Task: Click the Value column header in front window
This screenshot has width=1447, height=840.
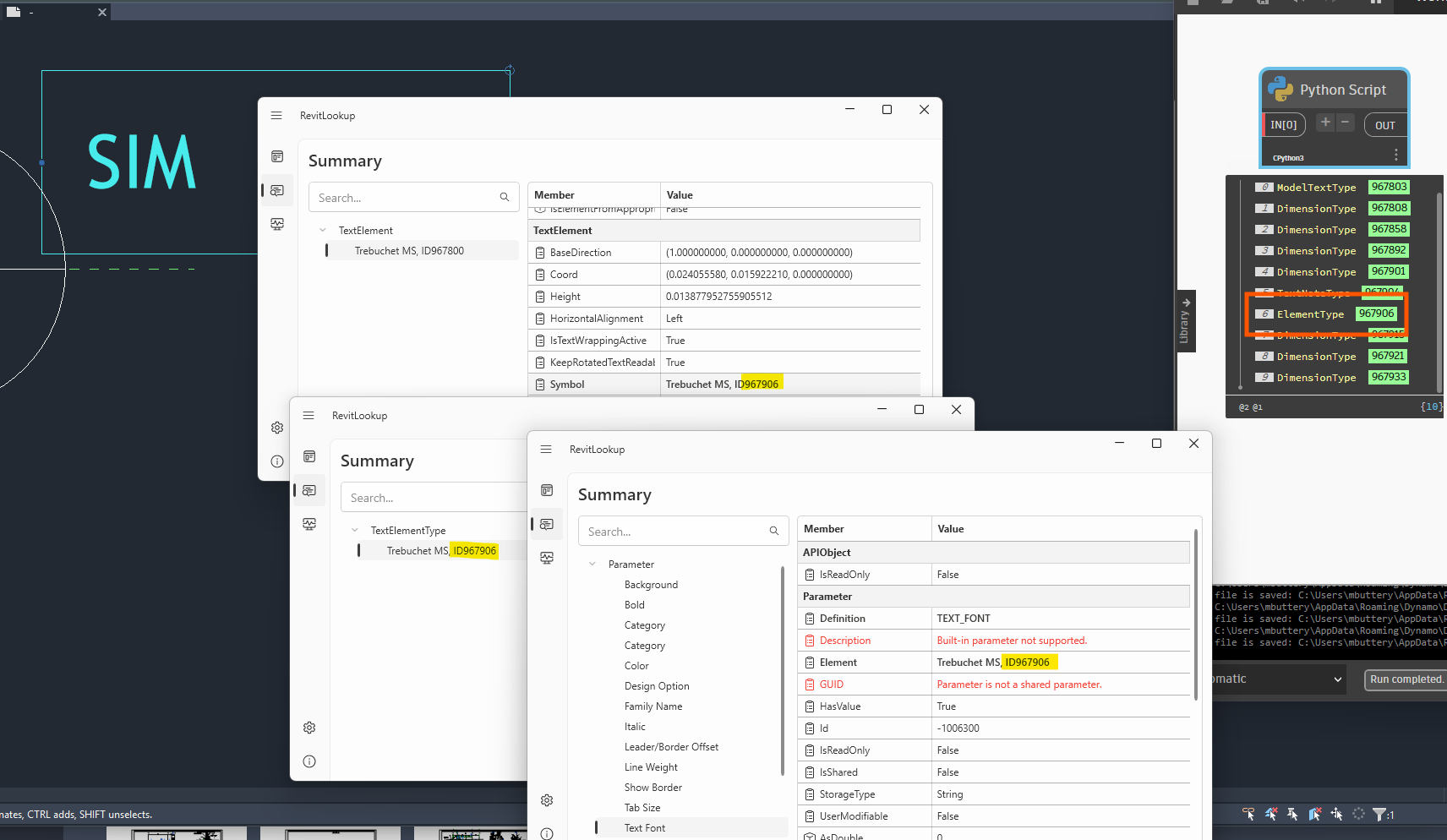Action: pos(1061,529)
